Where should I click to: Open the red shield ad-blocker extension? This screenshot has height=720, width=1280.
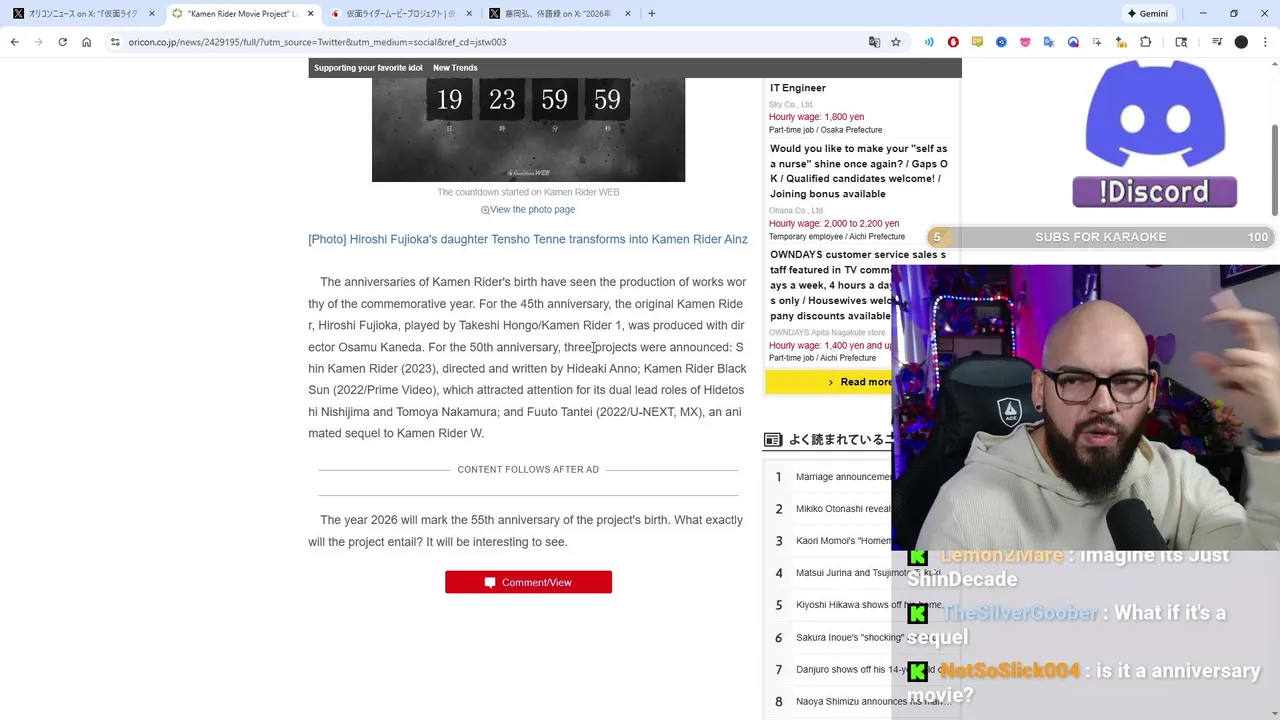[x=953, y=42]
